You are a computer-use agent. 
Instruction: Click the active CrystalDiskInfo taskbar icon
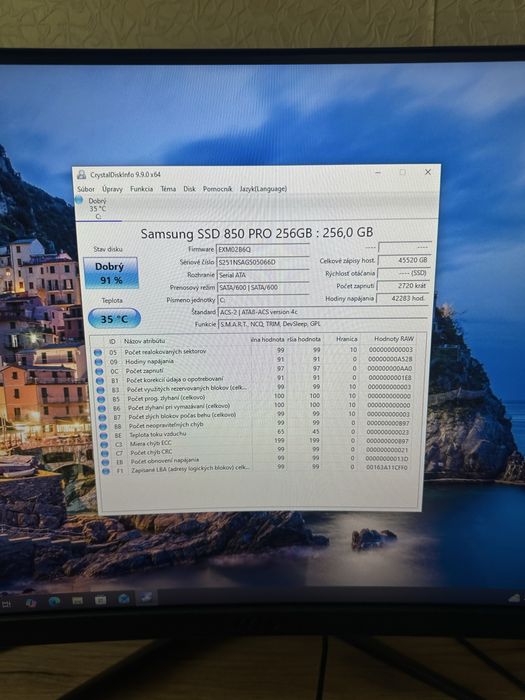click(147, 598)
